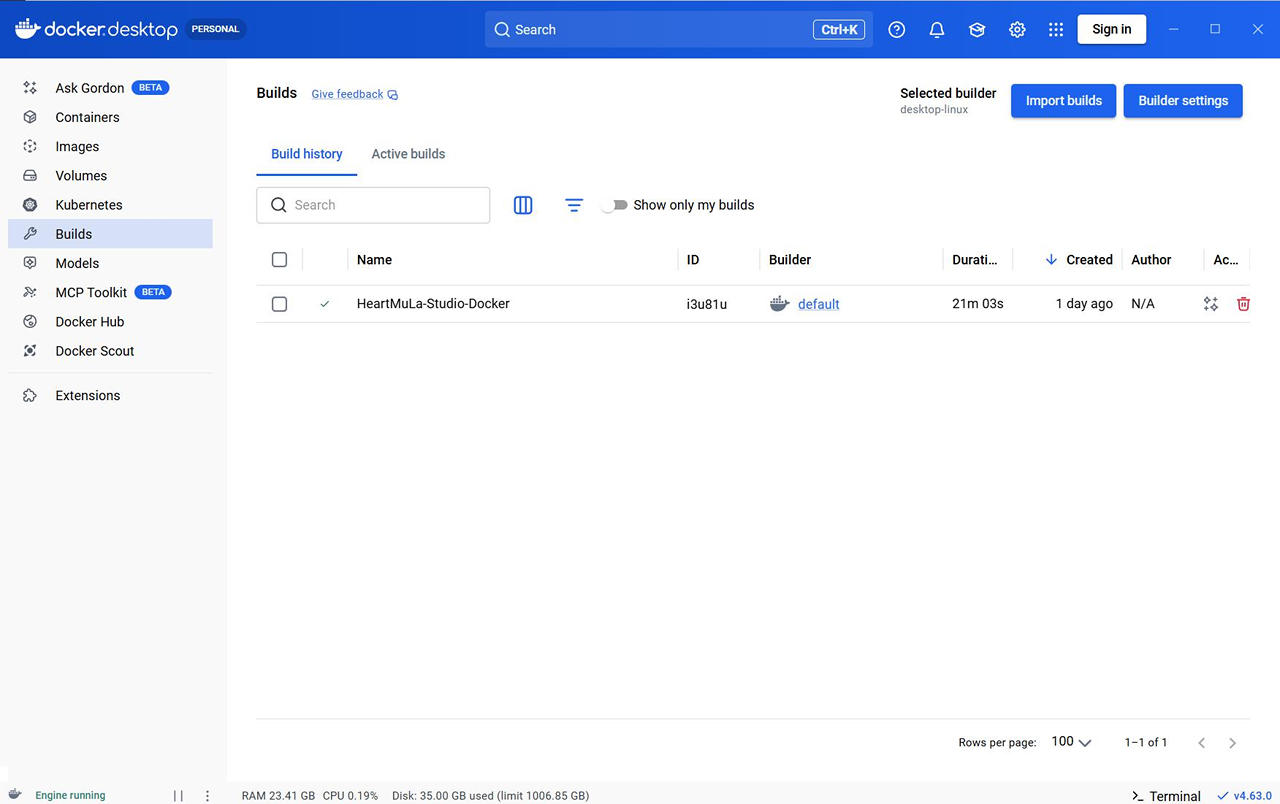
Task: Sort by the Created column arrow
Action: 1051,260
